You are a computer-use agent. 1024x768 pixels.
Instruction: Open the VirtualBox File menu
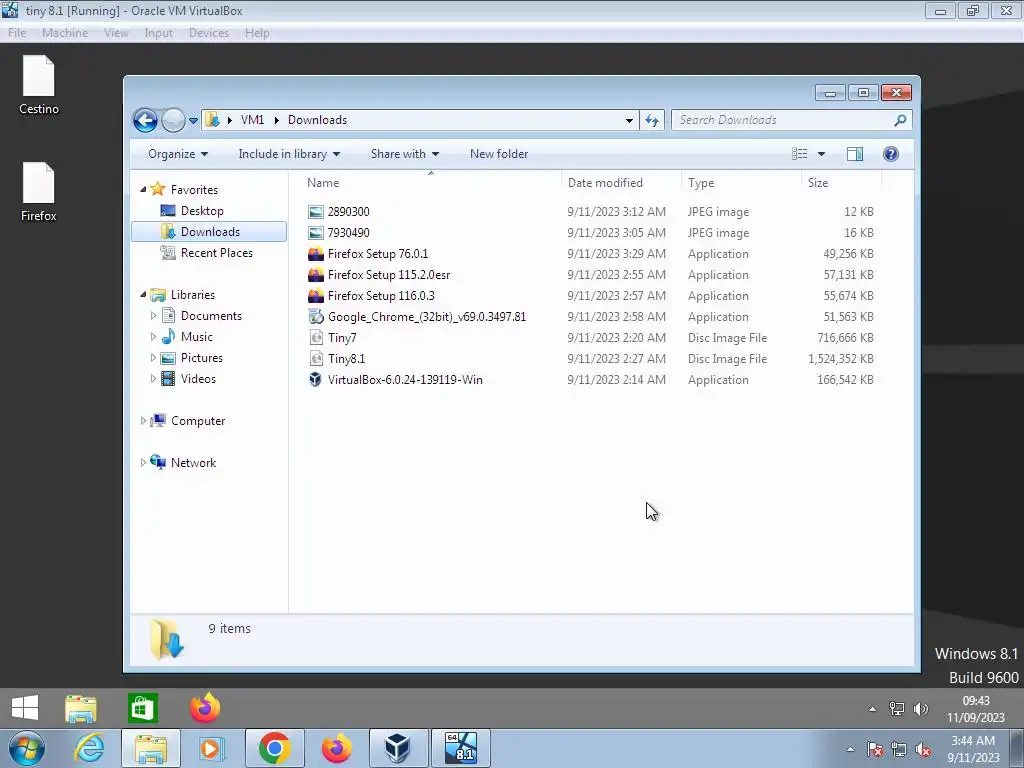(x=17, y=33)
